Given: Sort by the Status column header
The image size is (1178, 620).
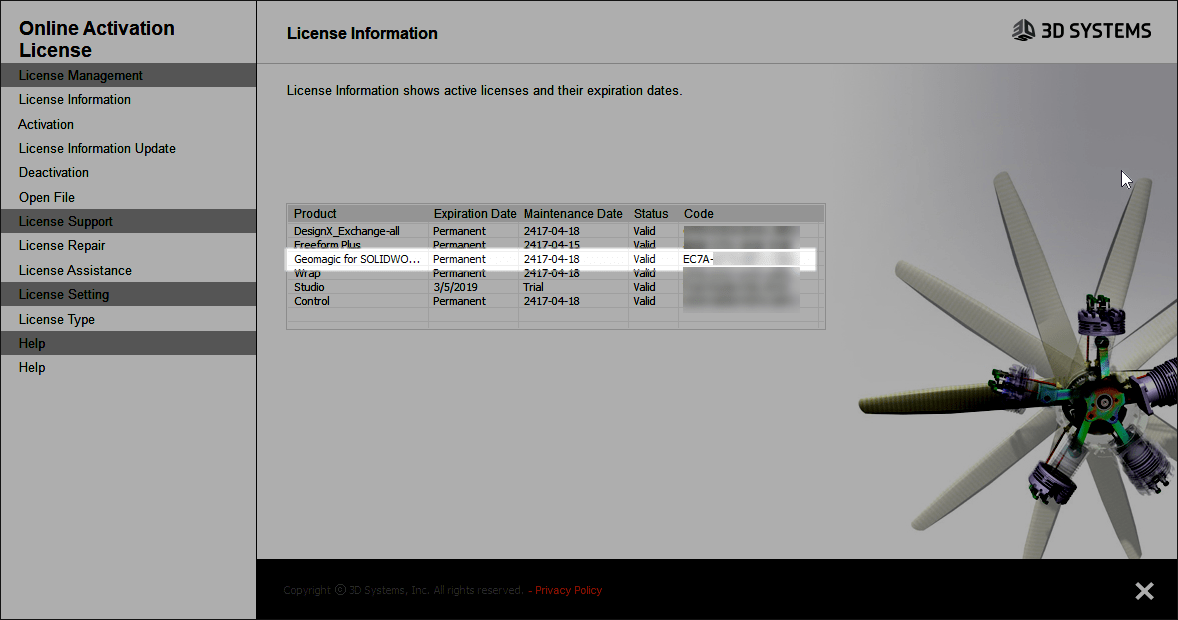Looking at the screenshot, I should pyautogui.click(x=653, y=213).
